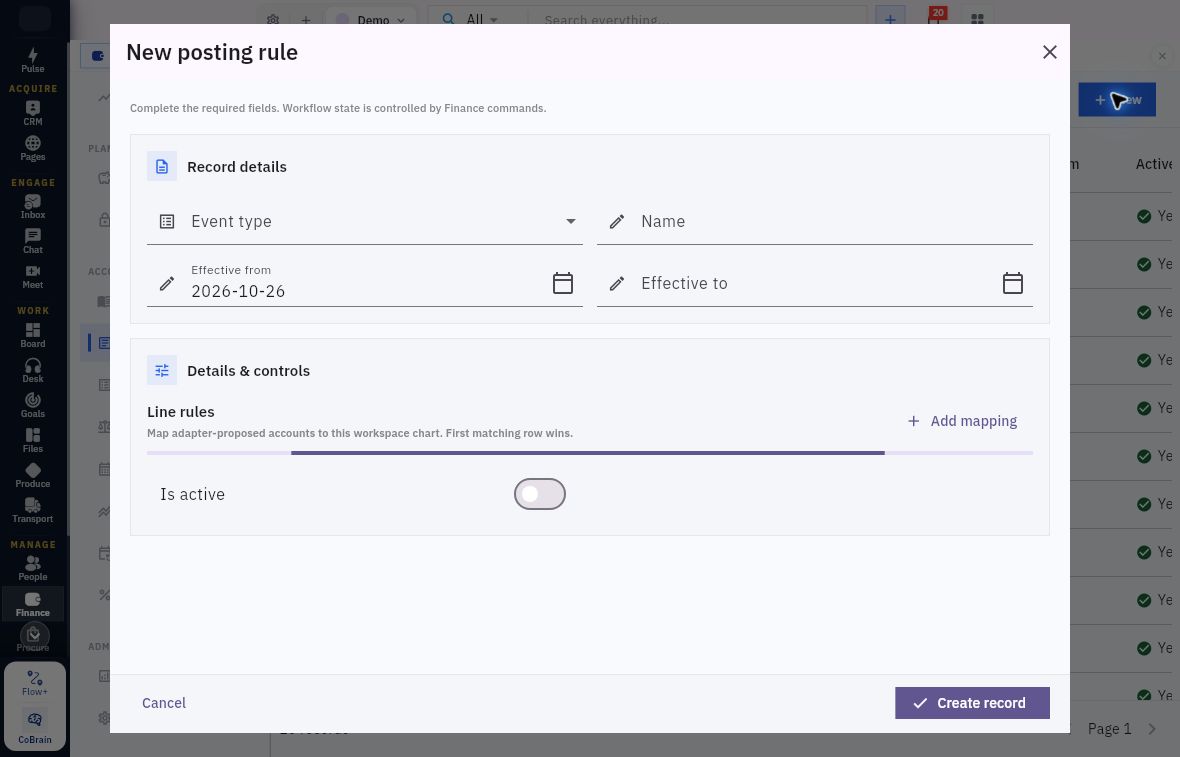Open Pages module in sidebar
The height and width of the screenshot is (757, 1180).
tap(32, 149)
